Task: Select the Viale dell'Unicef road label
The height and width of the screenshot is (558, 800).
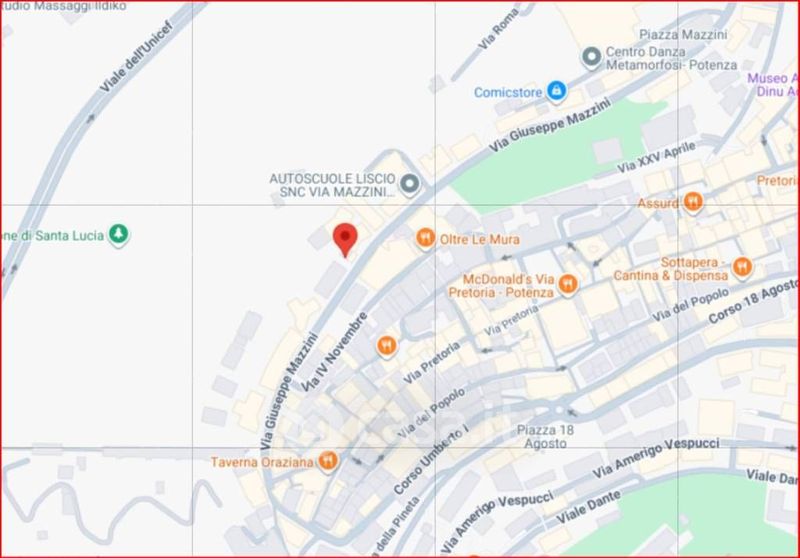Action: click(x=136, y=57)
